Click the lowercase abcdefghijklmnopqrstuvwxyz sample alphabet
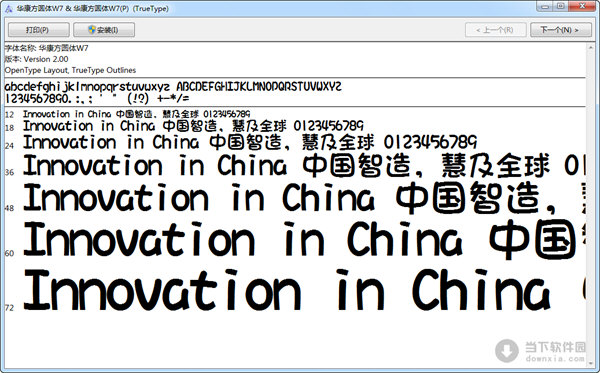600x373 pixels. pos(87,86)
